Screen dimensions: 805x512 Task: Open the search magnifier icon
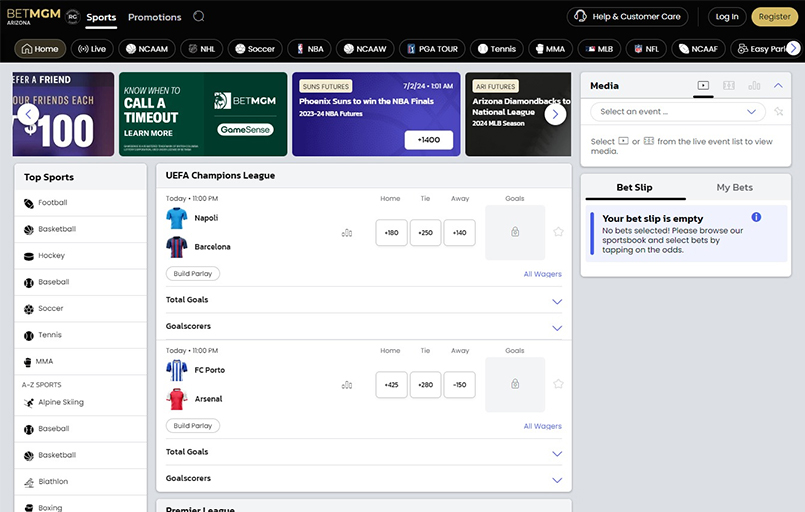point(199,16)
